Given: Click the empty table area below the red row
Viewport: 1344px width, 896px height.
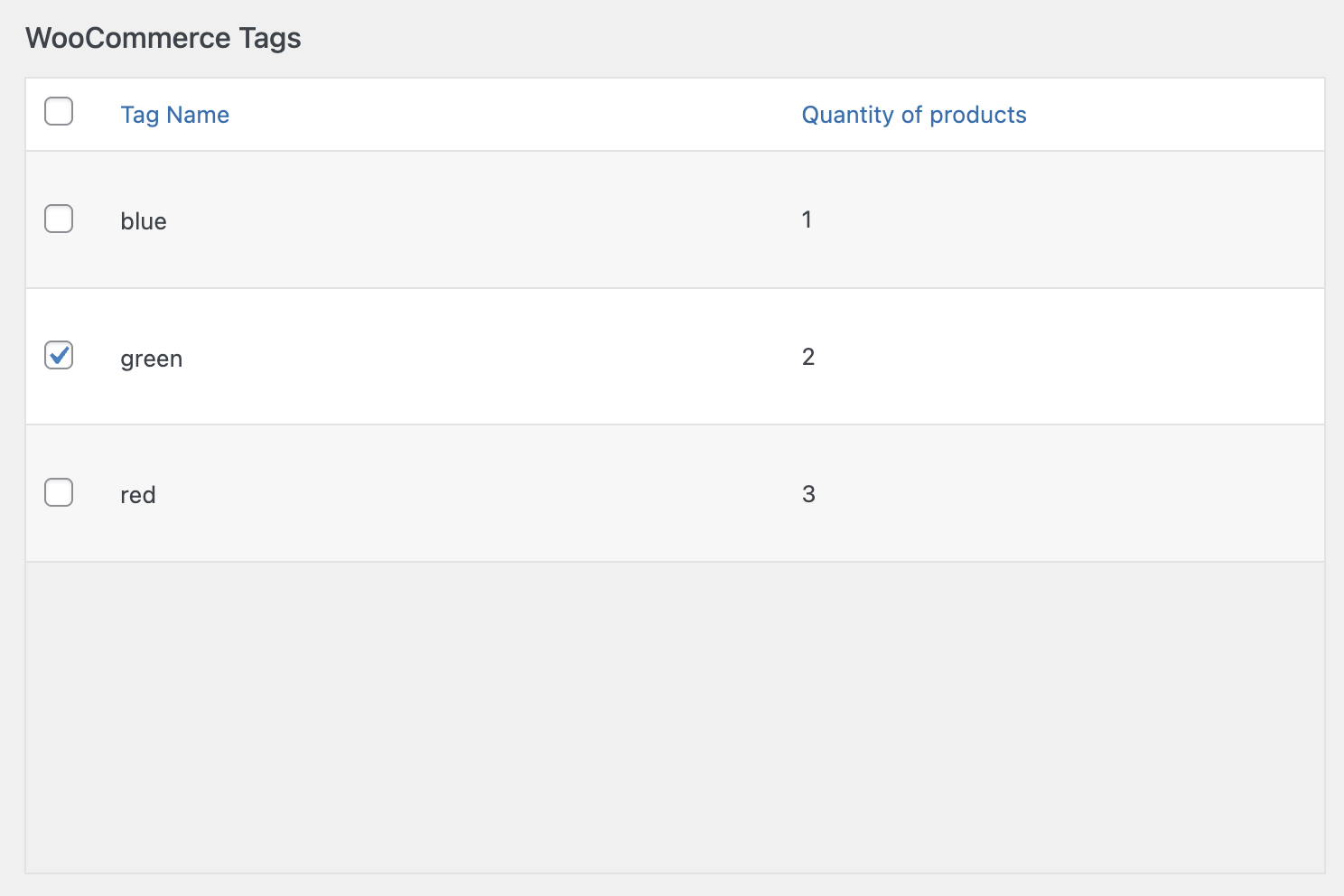Looking at the screenshot, I should pyautogui.click(x=675, y=717).
